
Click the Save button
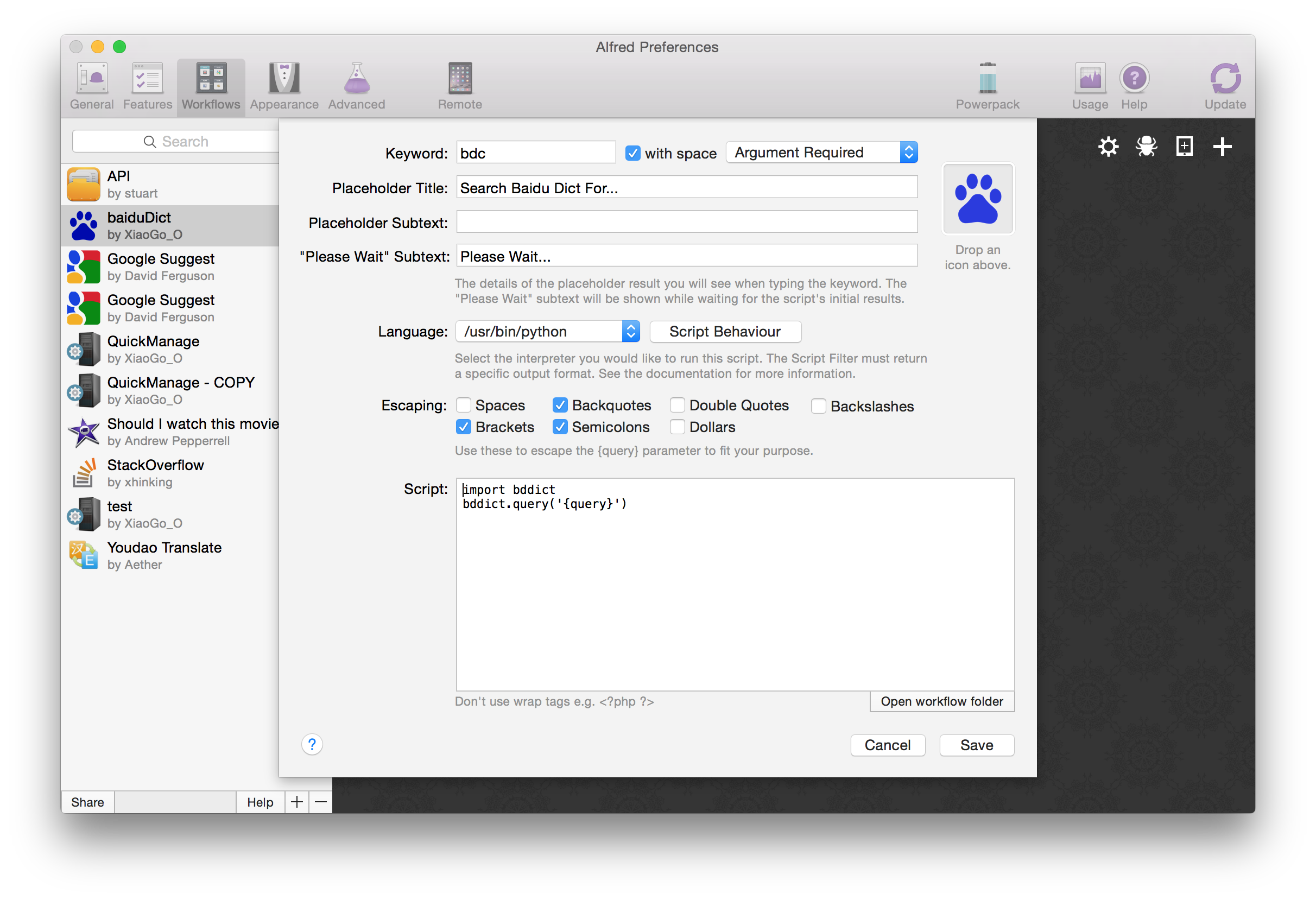976,745
